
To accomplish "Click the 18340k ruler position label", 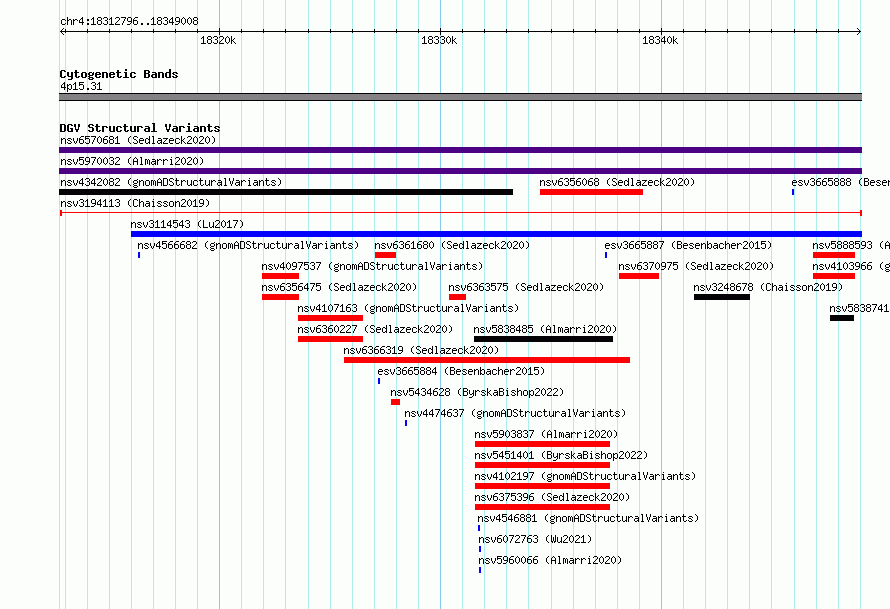I will (x=660, y=40).
